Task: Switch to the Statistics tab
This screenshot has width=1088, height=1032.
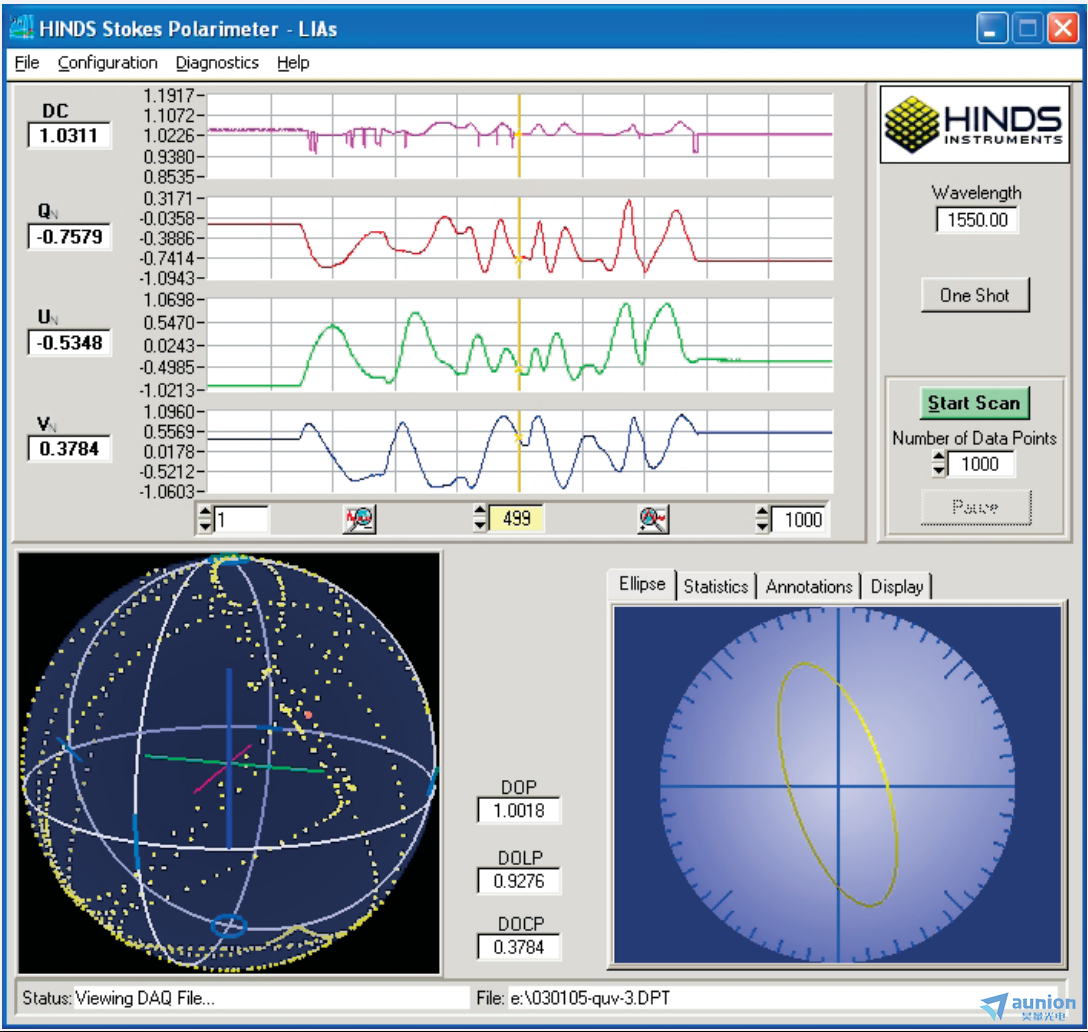Action: click(715, 587)
